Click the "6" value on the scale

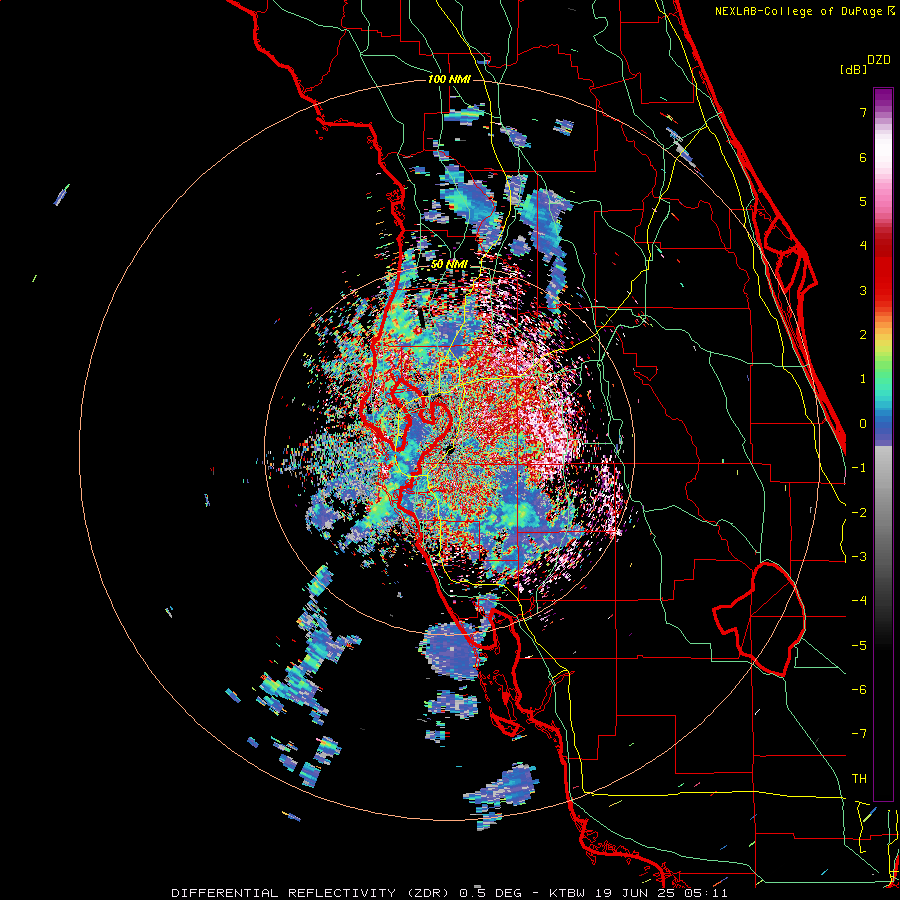pyautogui.click(x=863, y=157)
